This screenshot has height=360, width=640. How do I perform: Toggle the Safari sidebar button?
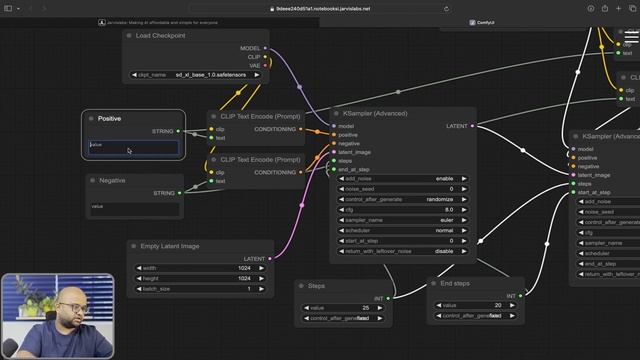tap(8, 9)
